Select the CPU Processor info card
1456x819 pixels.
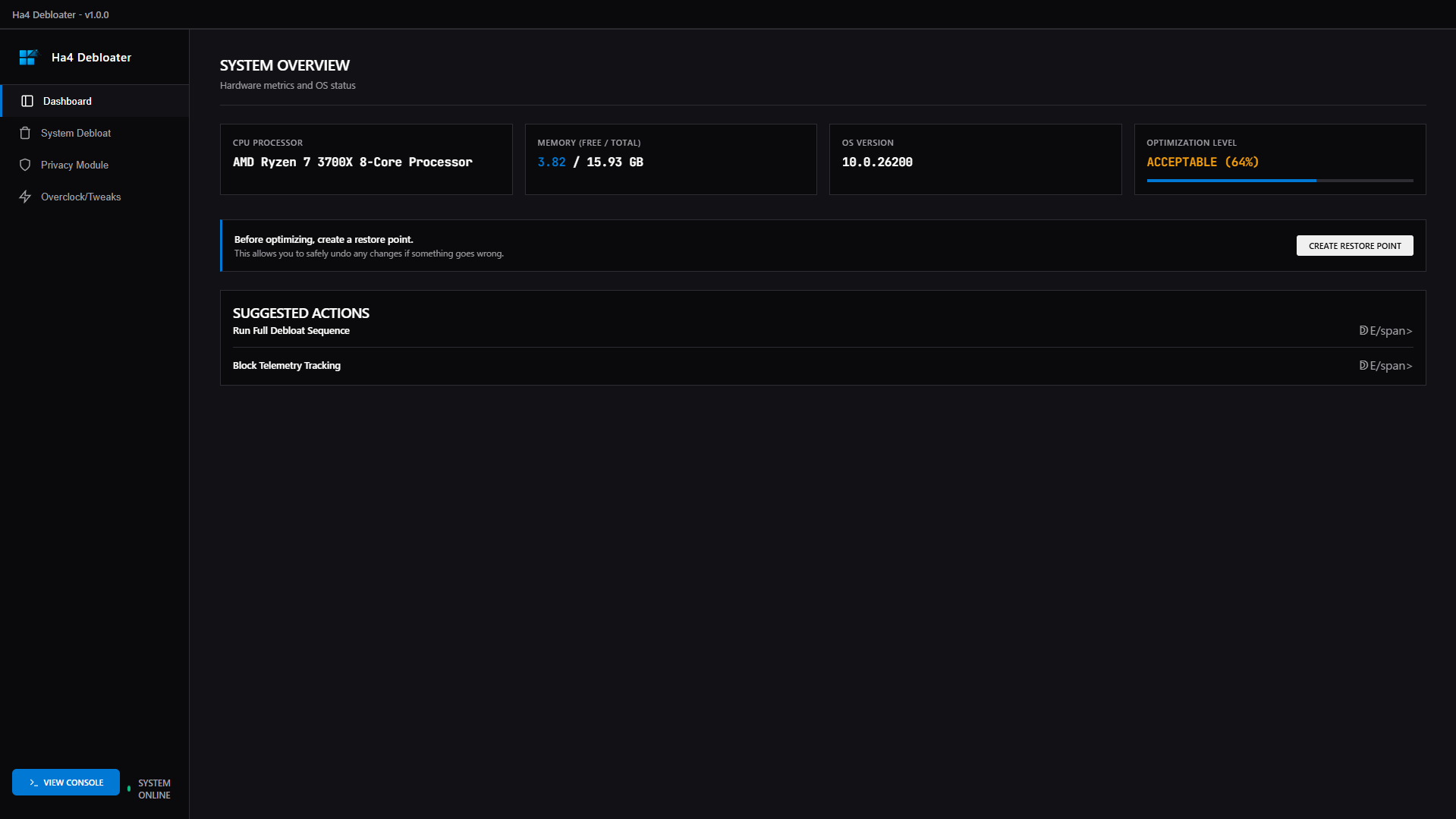click(366, 159)
